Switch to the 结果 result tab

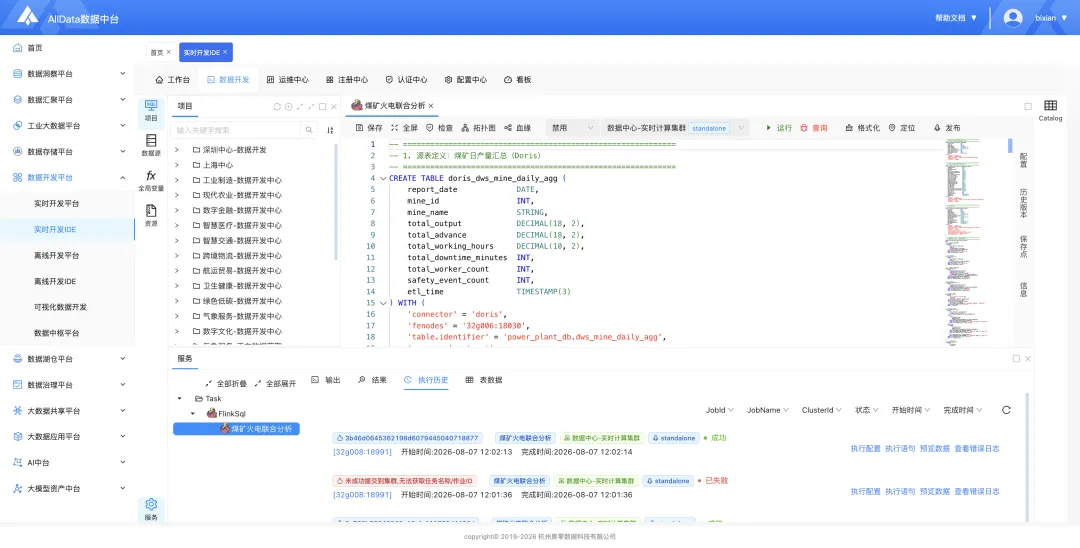372,380
